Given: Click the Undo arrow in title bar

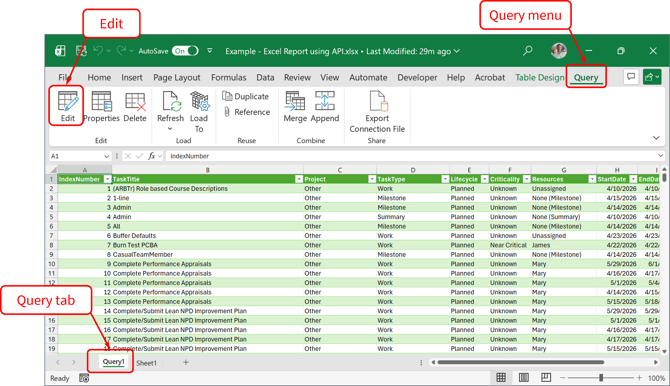Looking at the screenshot, I should click(x=98, y=51).
